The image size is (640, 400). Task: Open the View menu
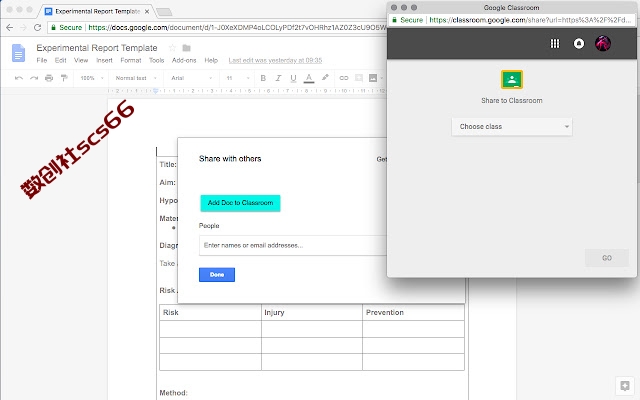pos(81,60)
